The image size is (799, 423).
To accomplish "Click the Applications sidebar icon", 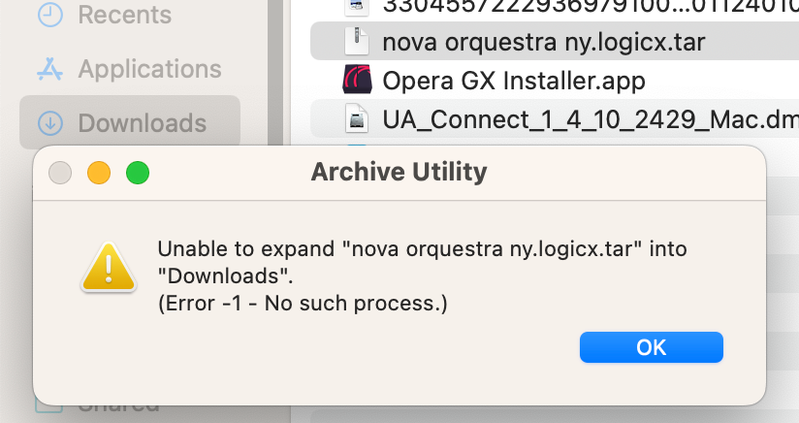I will [50, 69].
